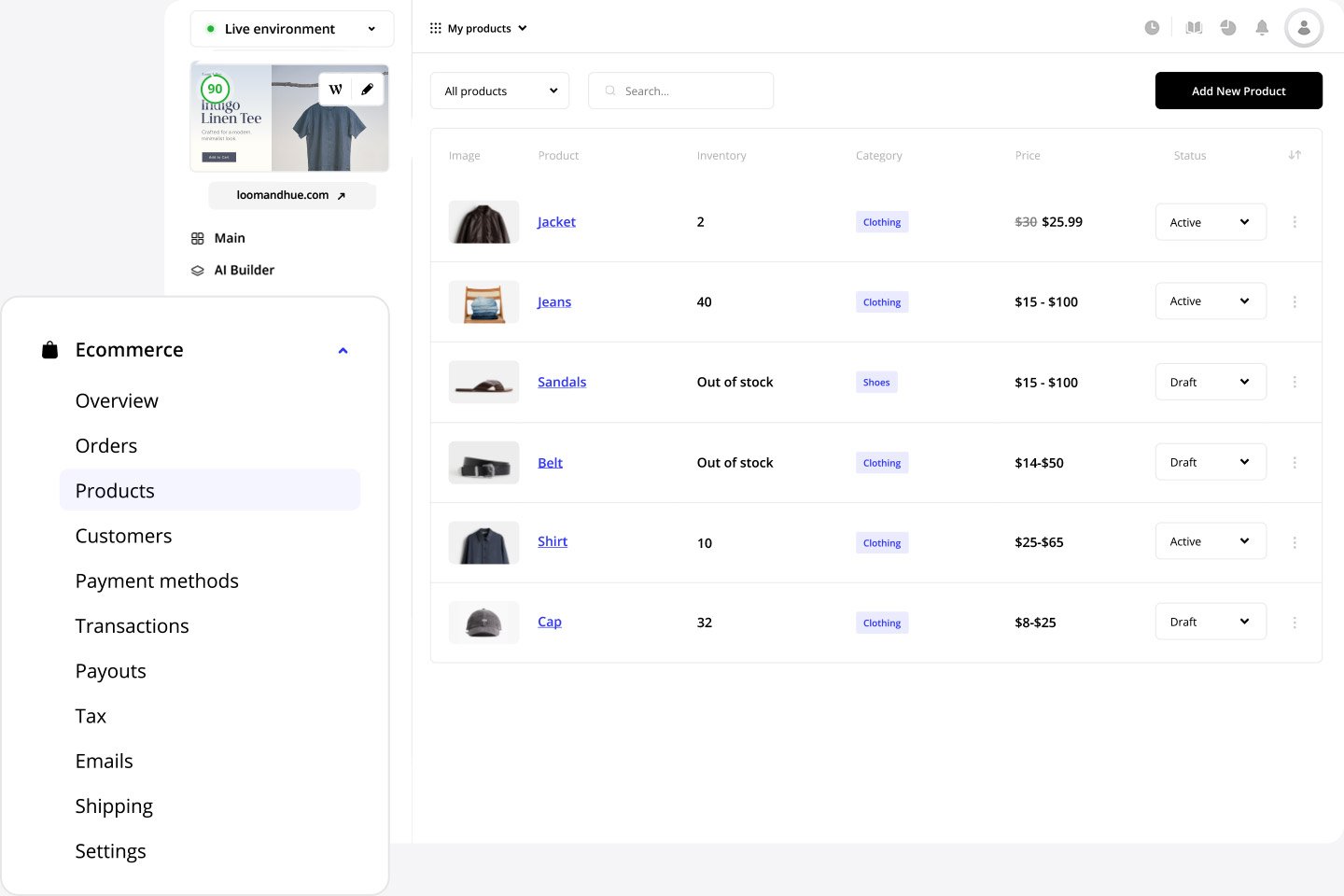Image resolution: width=1344 pixels, height=896 pixels.
Task: Open the Live environment dropdown
Action: 291,28
